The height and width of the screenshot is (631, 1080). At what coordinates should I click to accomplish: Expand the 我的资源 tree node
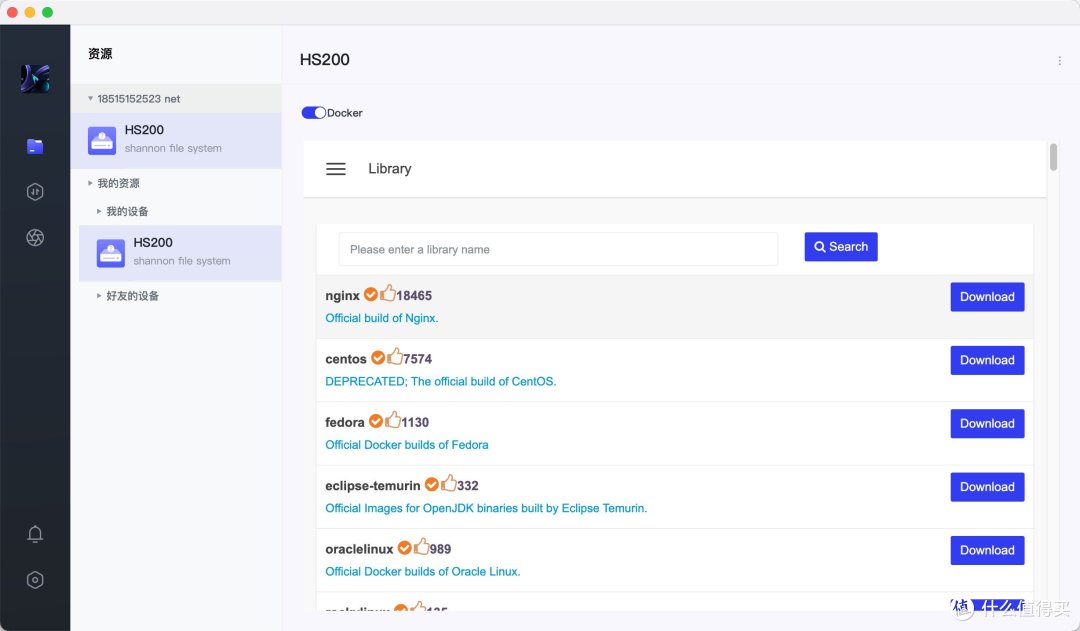tap(90, 183)
